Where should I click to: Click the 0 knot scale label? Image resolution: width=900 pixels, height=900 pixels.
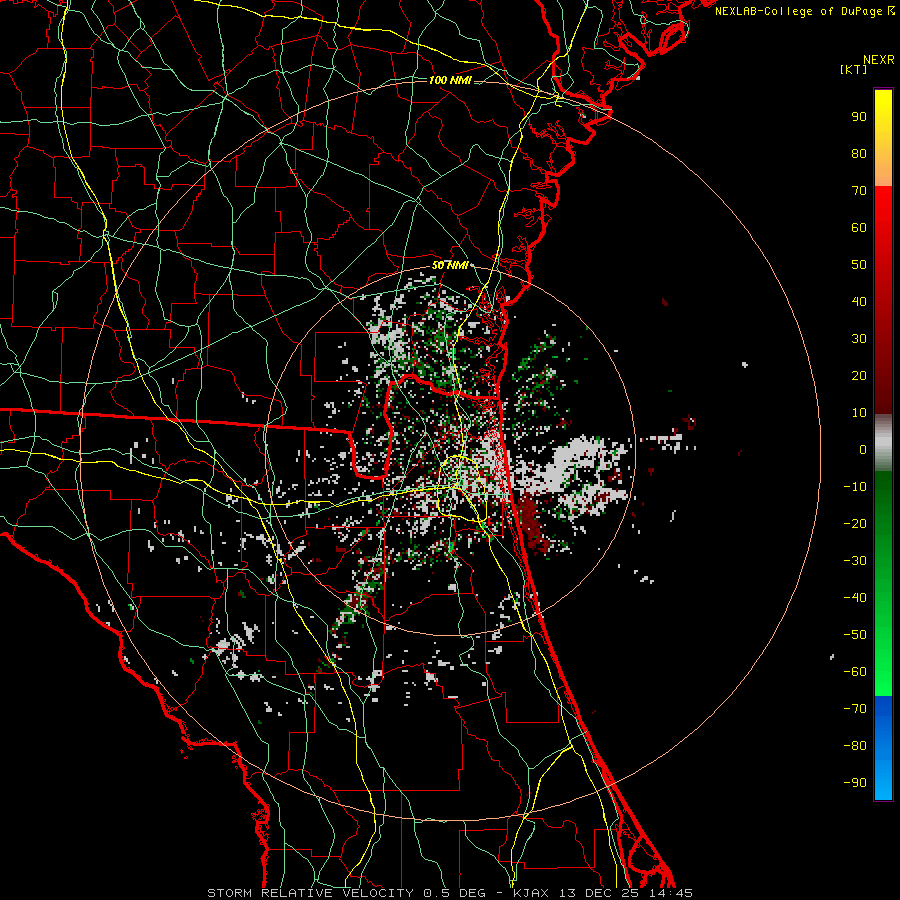863,449
